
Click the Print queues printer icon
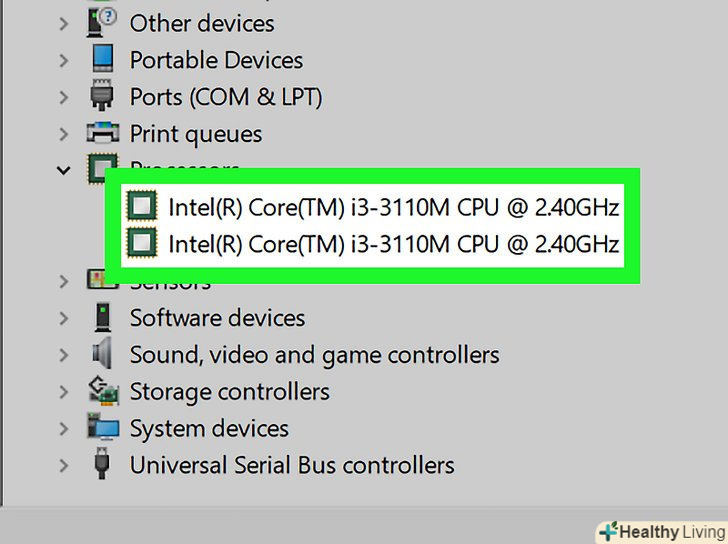(103, 133)
